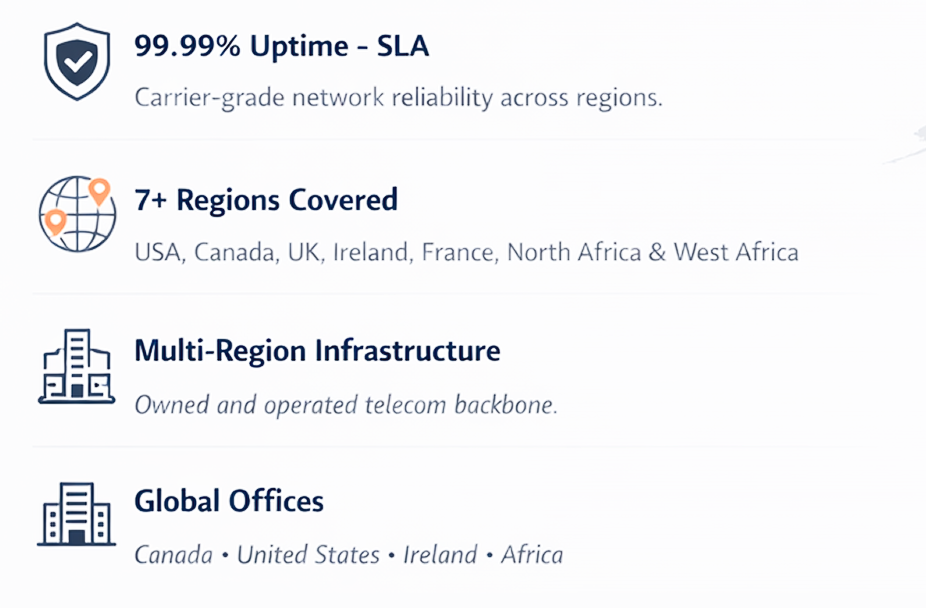Select West Africa in the covered regions list
The height and width of the screenshot is (608, 926).
coord(736,252)
